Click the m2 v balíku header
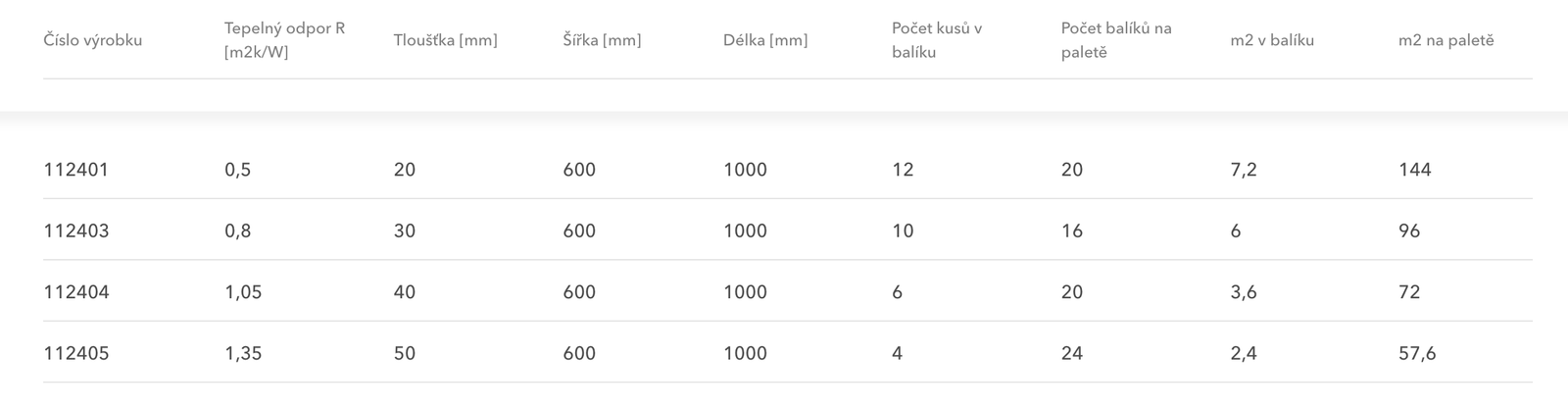 click(1272, 40)
